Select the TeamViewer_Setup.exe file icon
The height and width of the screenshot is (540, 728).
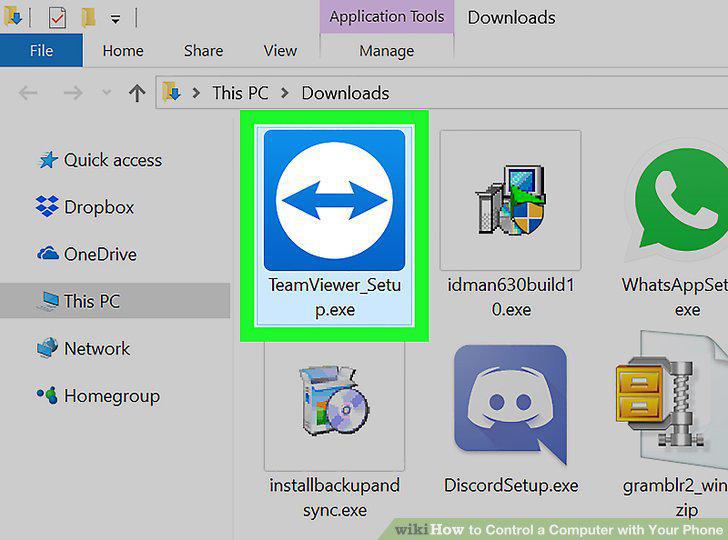point(334,200)
